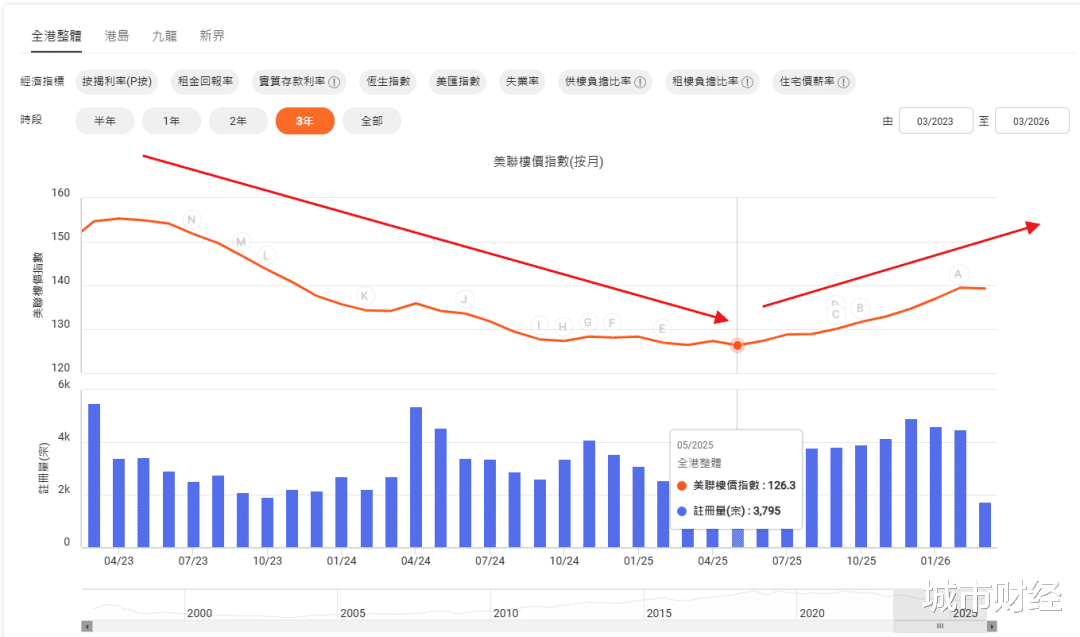Select the 1年 time period
Screen dimensions: 1080x637
pos(172,121)
